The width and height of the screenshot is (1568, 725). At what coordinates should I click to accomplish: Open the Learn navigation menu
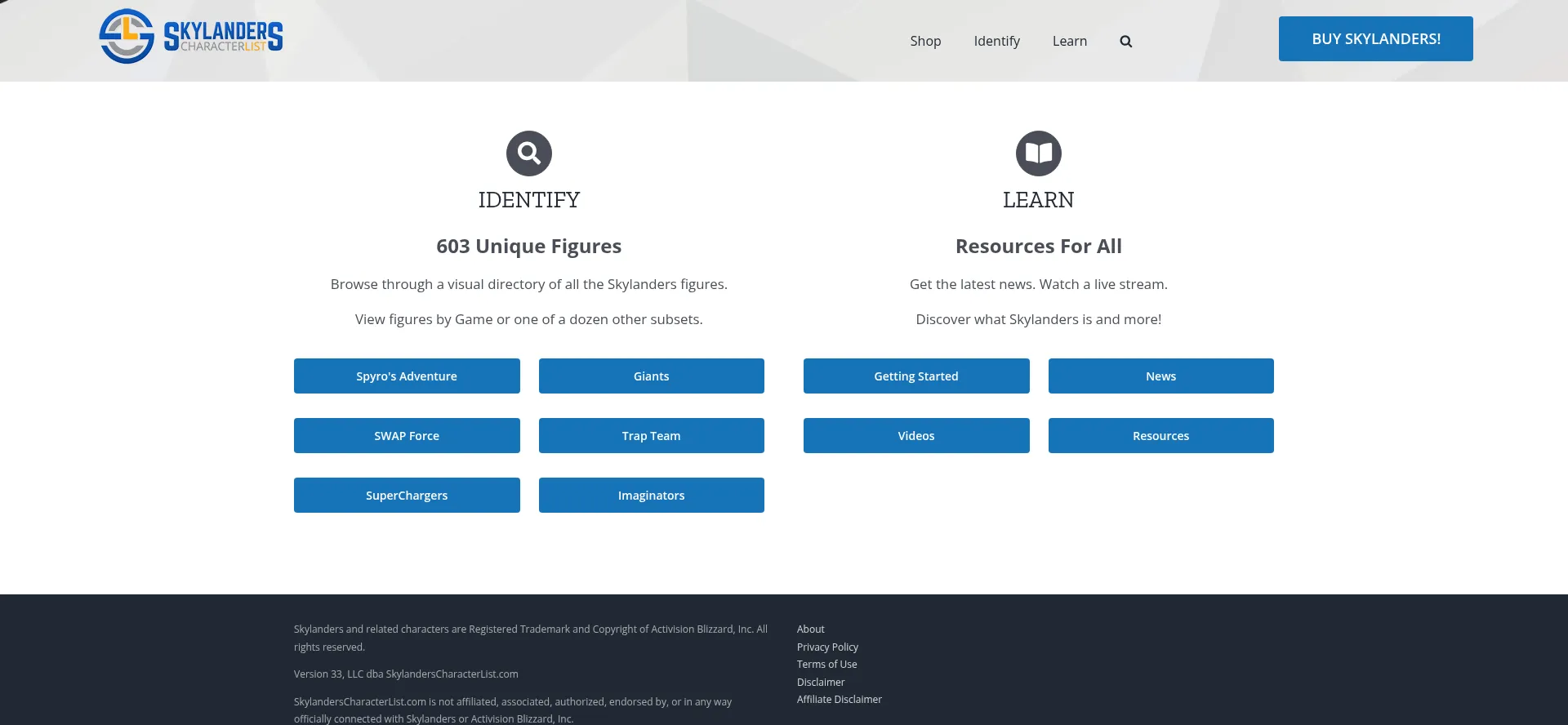point(1070,41)
